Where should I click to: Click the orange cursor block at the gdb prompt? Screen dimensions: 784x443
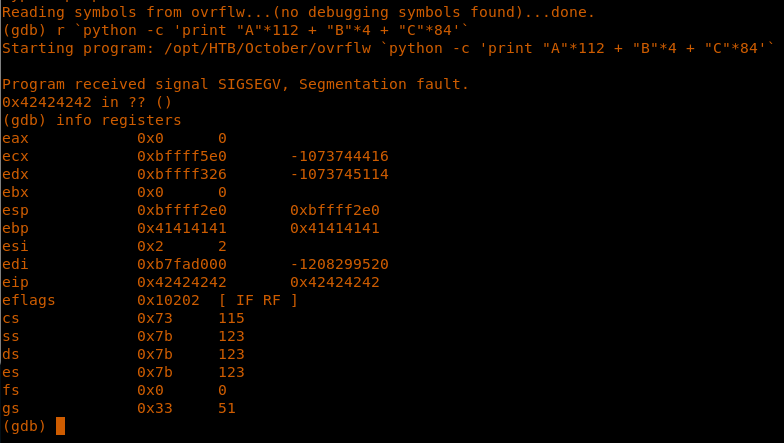tap(61, 426)
